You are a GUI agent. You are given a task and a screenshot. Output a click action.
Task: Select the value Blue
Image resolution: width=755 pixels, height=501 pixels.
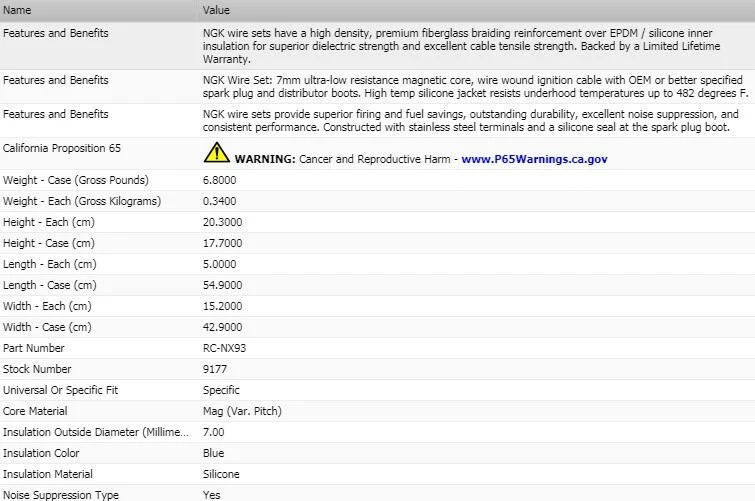(x=213, y=453)
